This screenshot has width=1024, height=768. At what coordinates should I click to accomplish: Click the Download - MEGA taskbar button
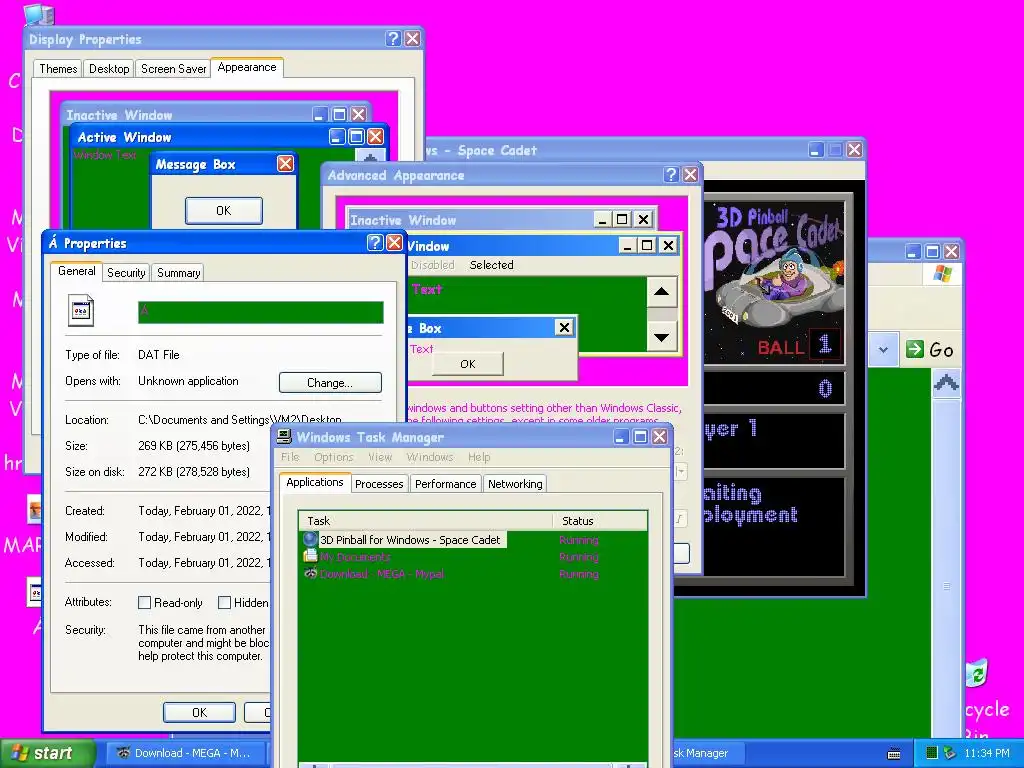point(185,753)
